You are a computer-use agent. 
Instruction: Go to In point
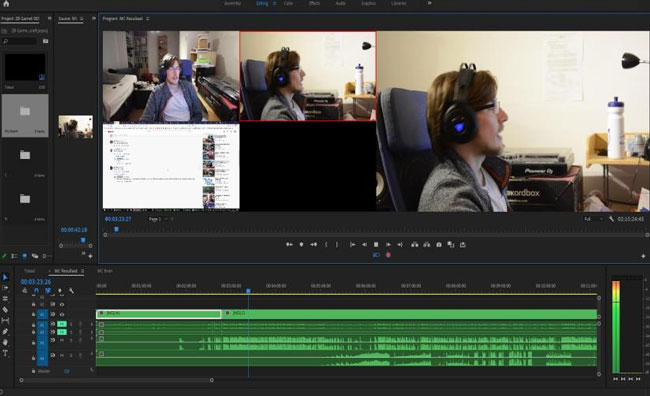pyautogui.click(x=352, y=245)
